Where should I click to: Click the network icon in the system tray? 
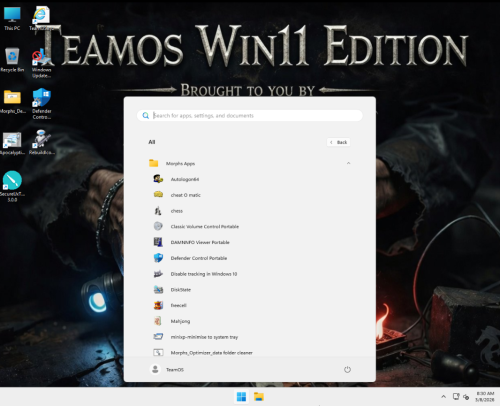click(456, 397)
